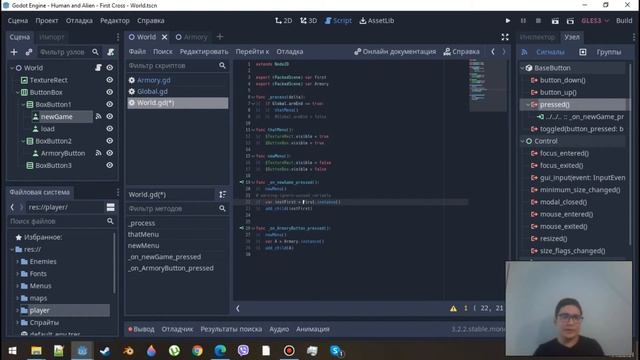Viewport: 640px width, 360px height.
Task: Add a new node with plus icon
Action: pos(14,52)
